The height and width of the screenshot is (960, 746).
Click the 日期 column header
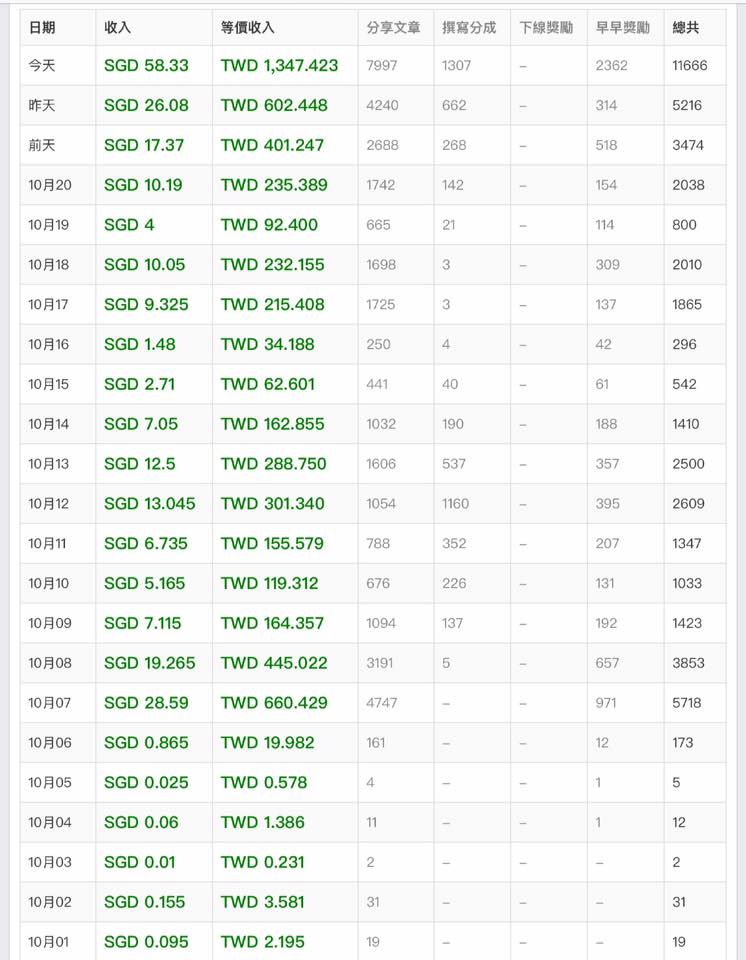42,27
